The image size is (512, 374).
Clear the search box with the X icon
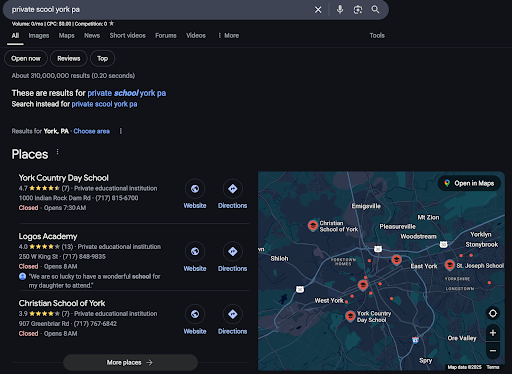tap(318, 10)
